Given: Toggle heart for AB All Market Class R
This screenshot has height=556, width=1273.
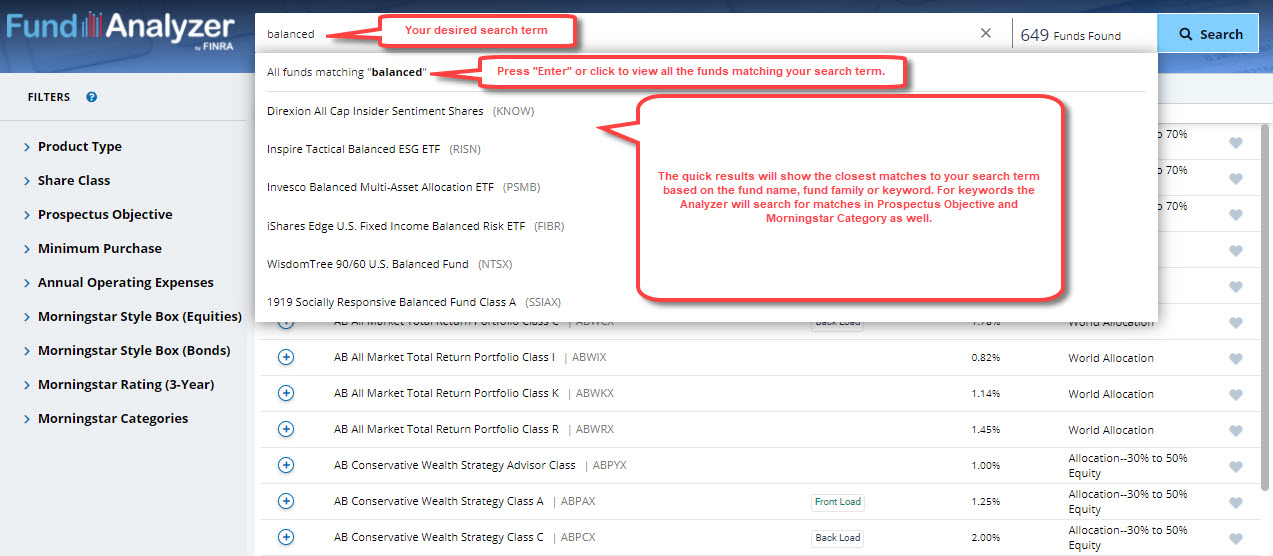Looking at the screenshot, I should pyautogui.click(x=1235, y=431).
